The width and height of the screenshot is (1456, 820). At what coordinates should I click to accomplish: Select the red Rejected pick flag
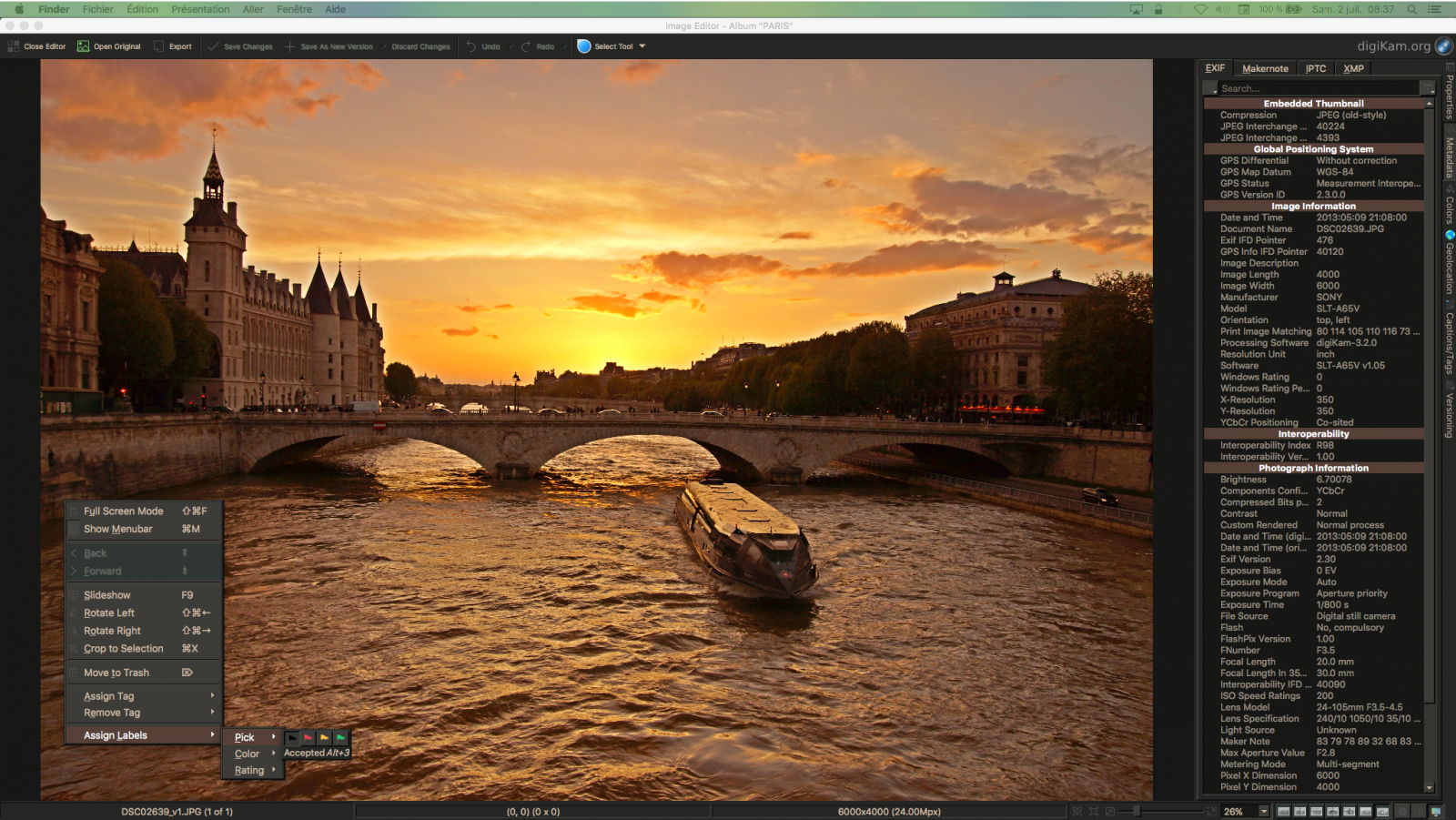coord(308,738)
